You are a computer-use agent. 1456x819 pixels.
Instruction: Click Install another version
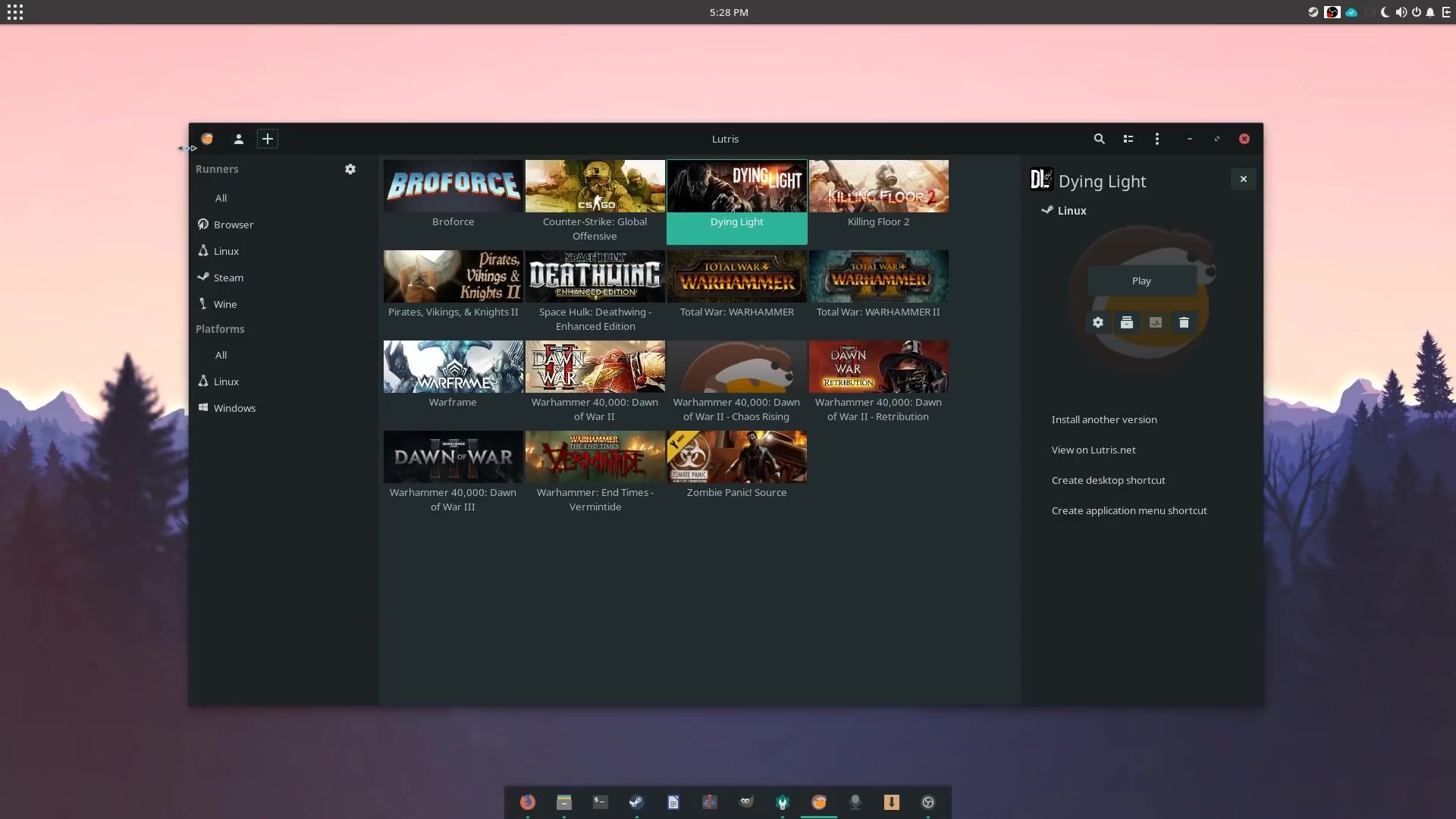[x=1104, y=419]
